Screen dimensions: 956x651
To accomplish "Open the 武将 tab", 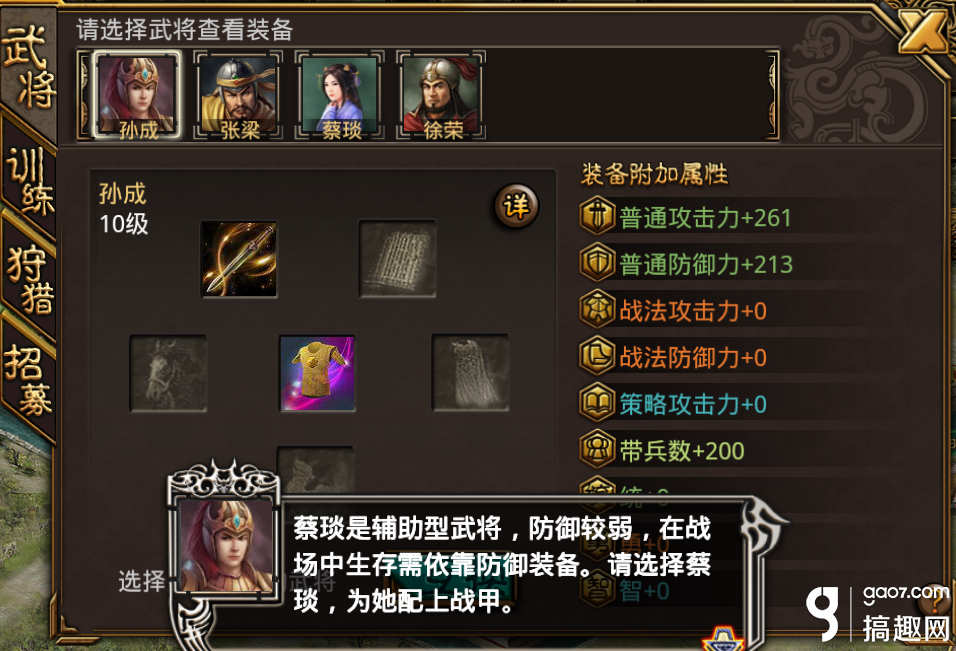I will 28,66.
